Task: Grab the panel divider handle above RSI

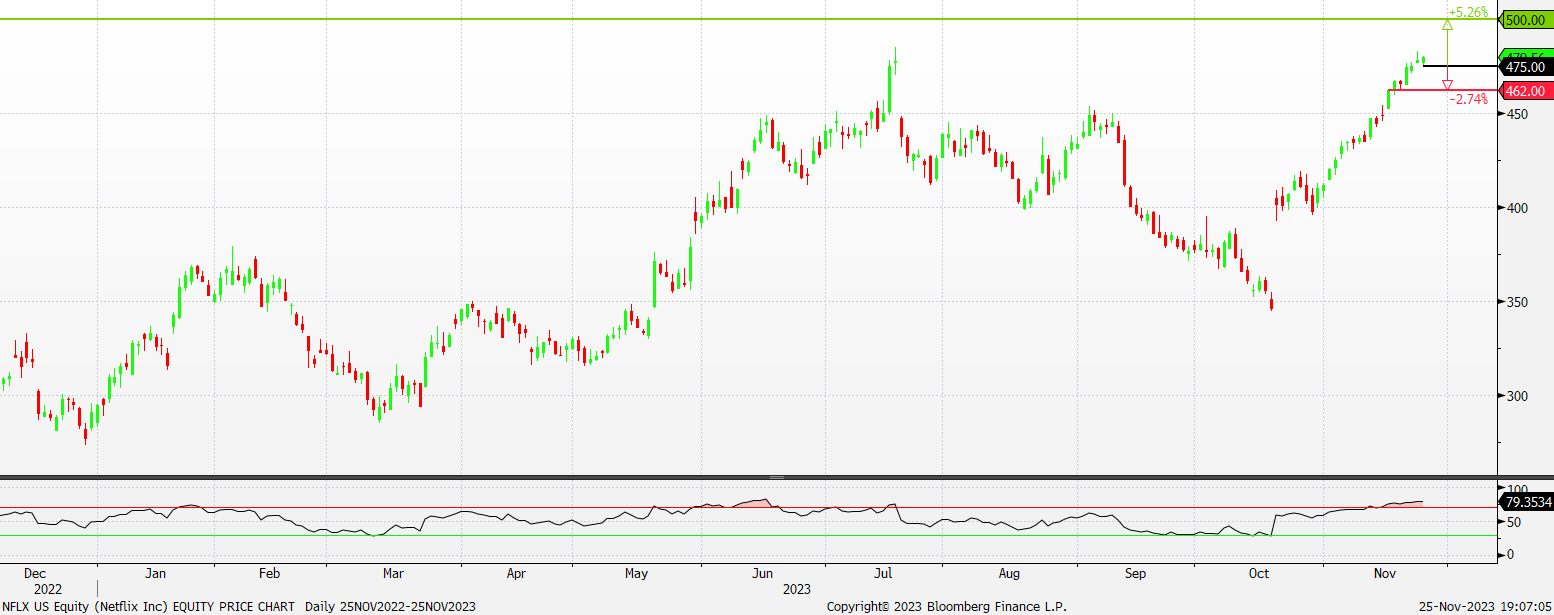Action: point(776,478)
